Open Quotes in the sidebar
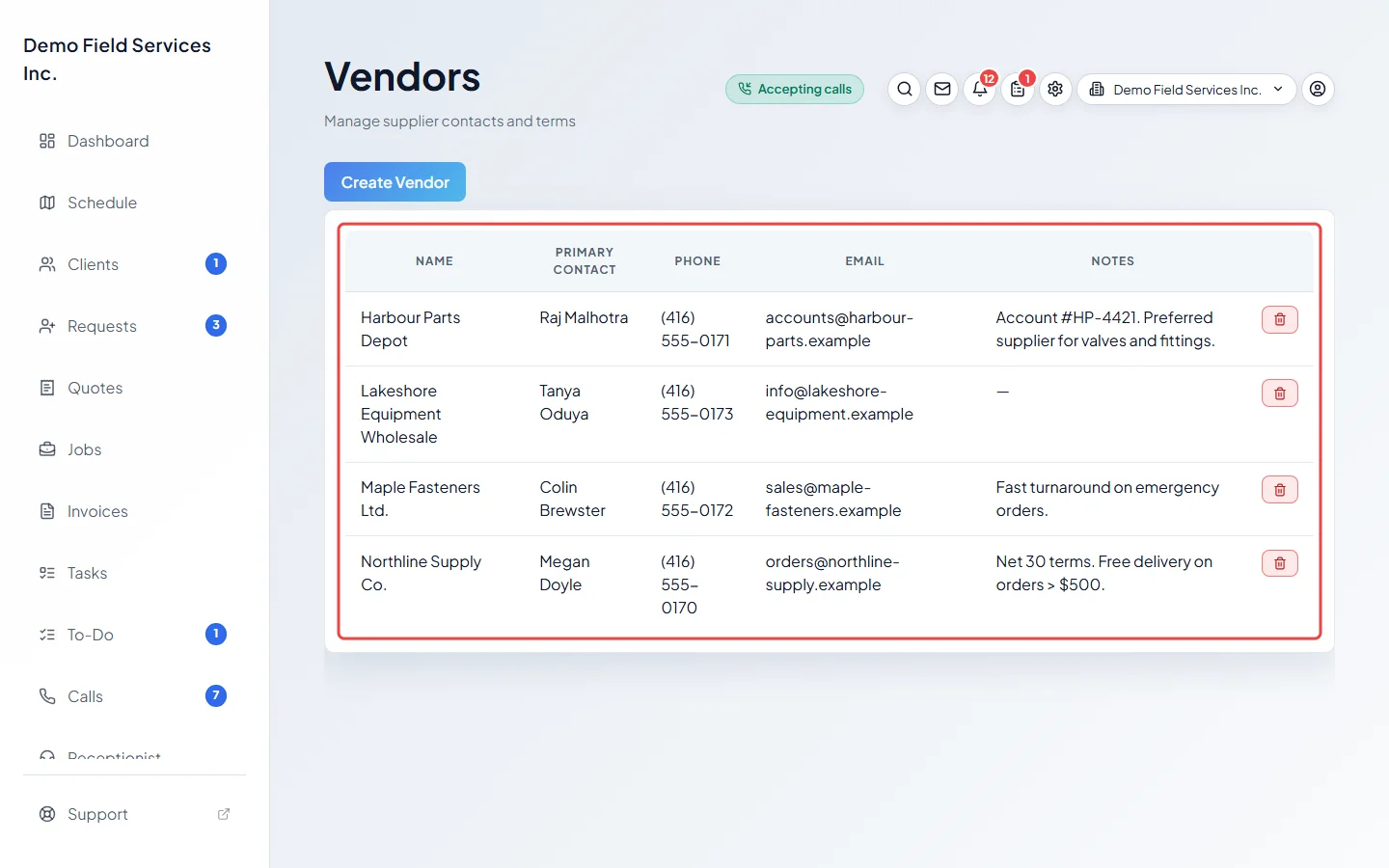1389x868 pixels. click(135, 388)
